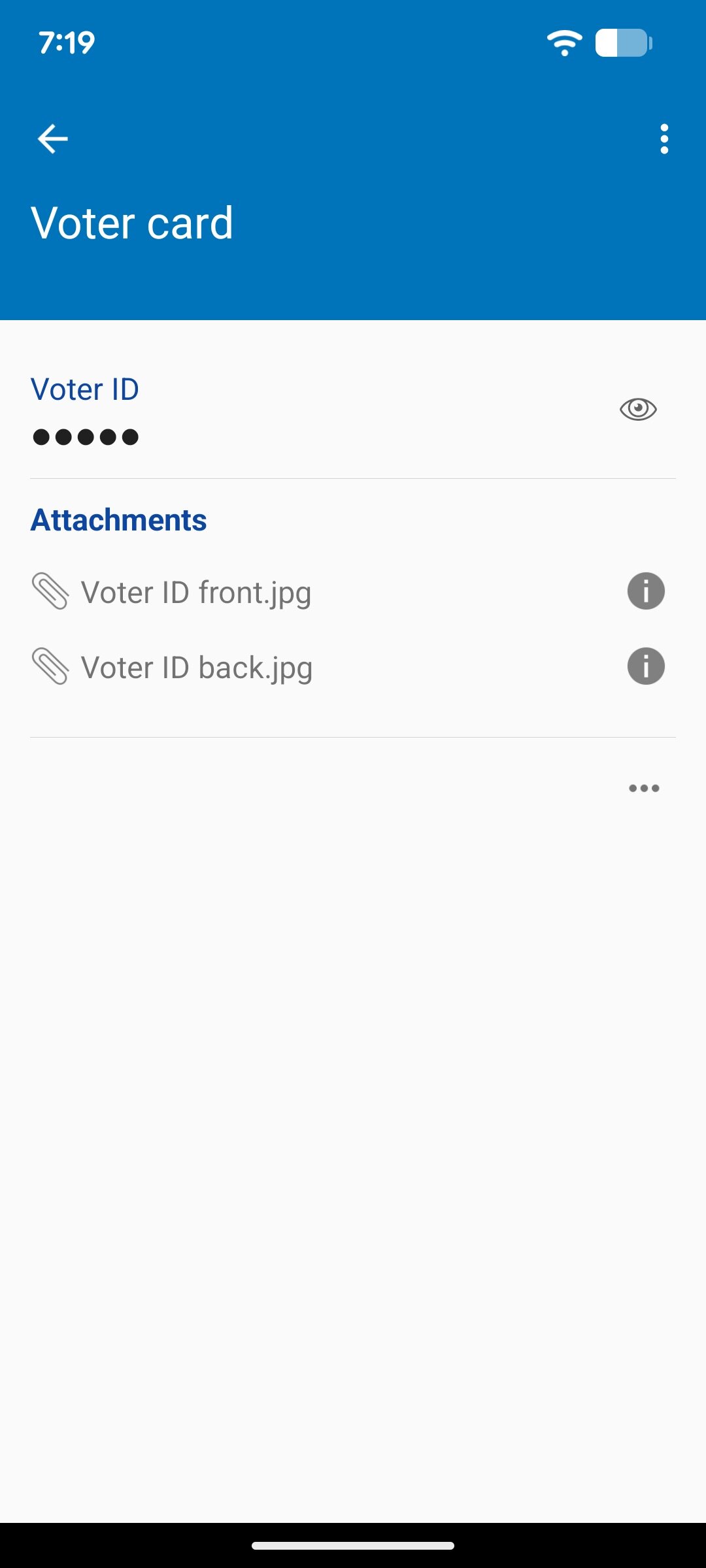
Task: Tap the 7:19 clock in status bar
Action: click(67, 43)
